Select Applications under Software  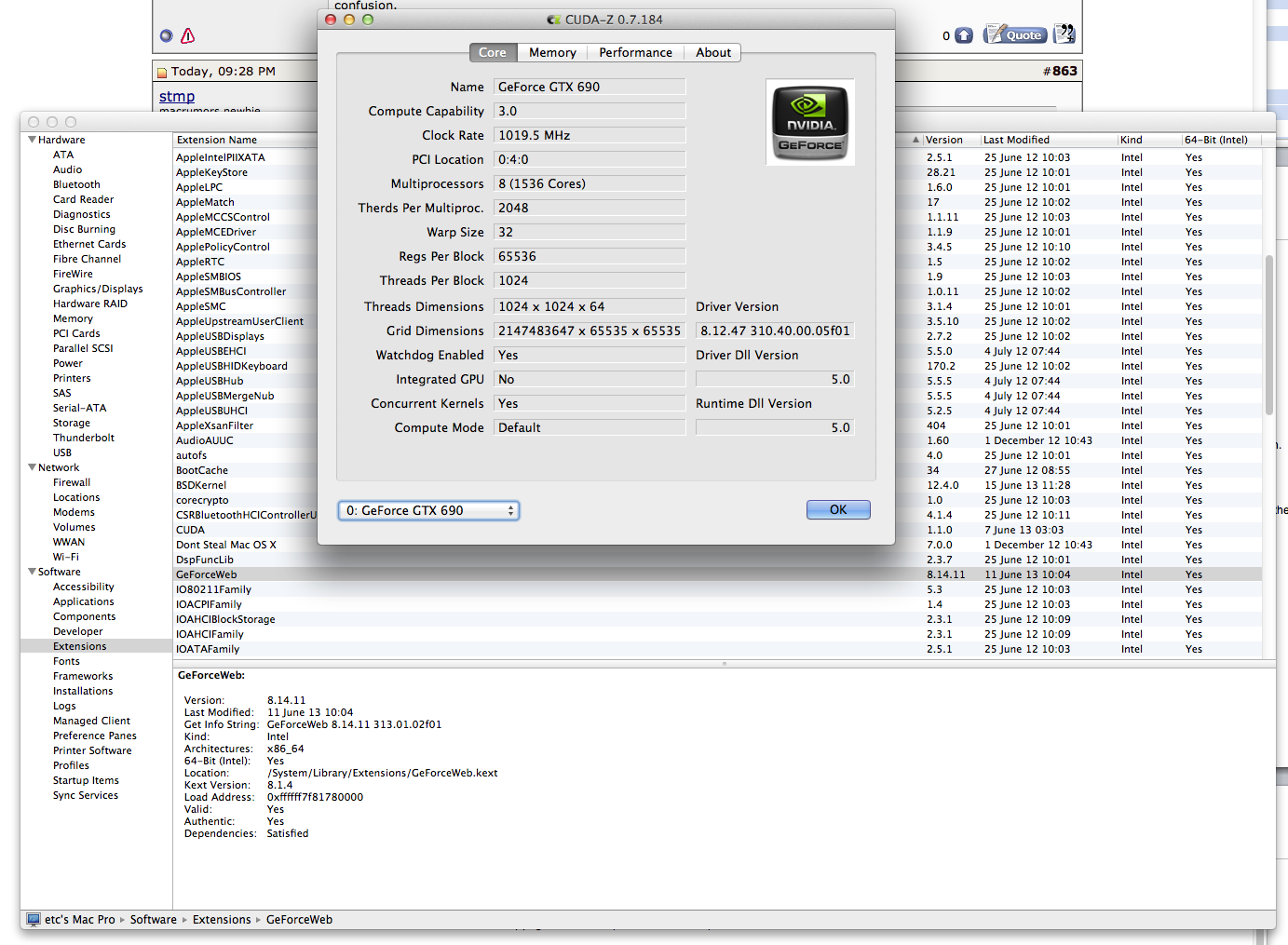point(84,601)
